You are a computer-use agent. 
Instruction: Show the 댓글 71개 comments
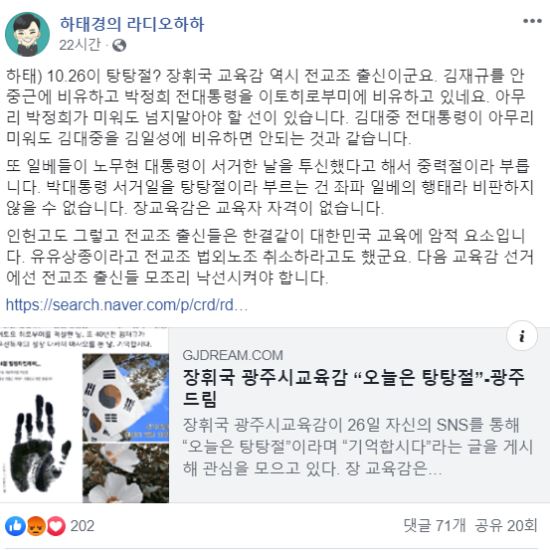[435, 525]
